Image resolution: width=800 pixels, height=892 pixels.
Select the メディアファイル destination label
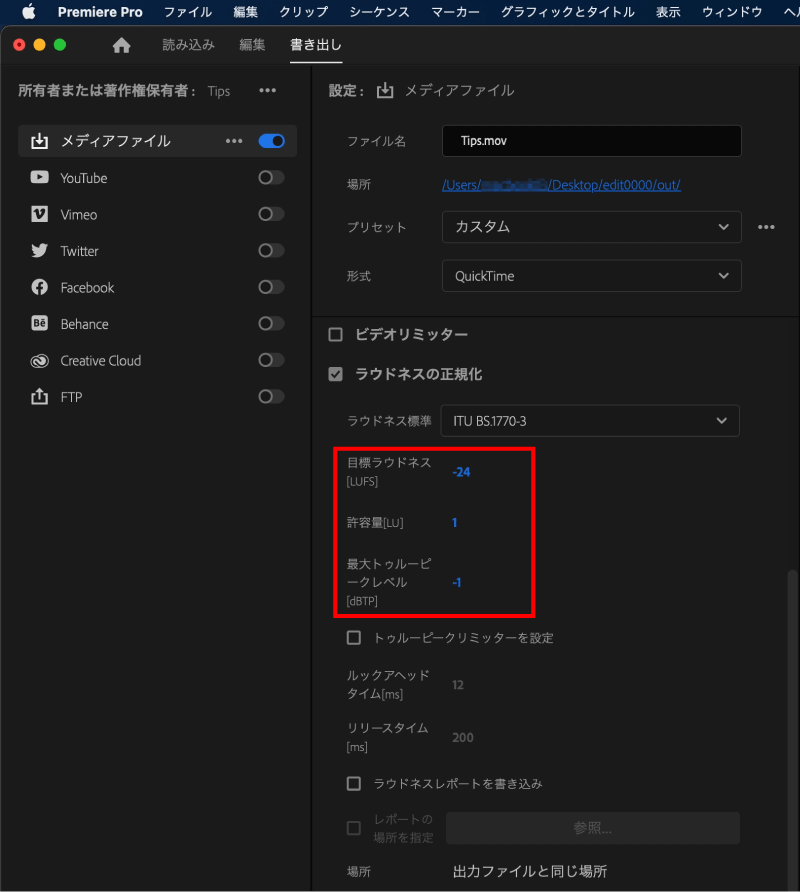116,141
